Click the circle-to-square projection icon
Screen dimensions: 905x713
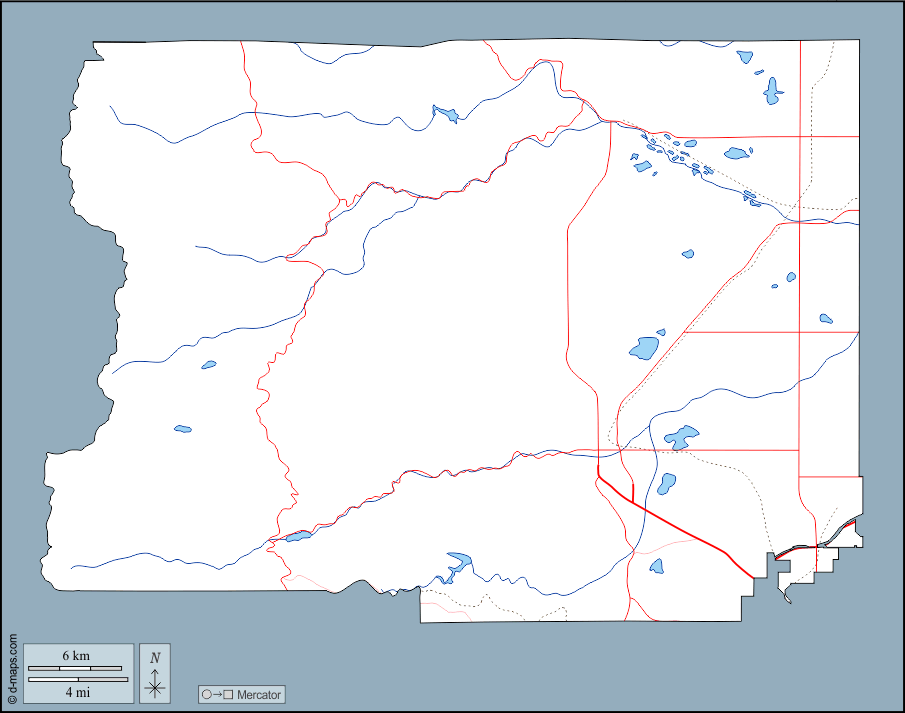(217, 695)
